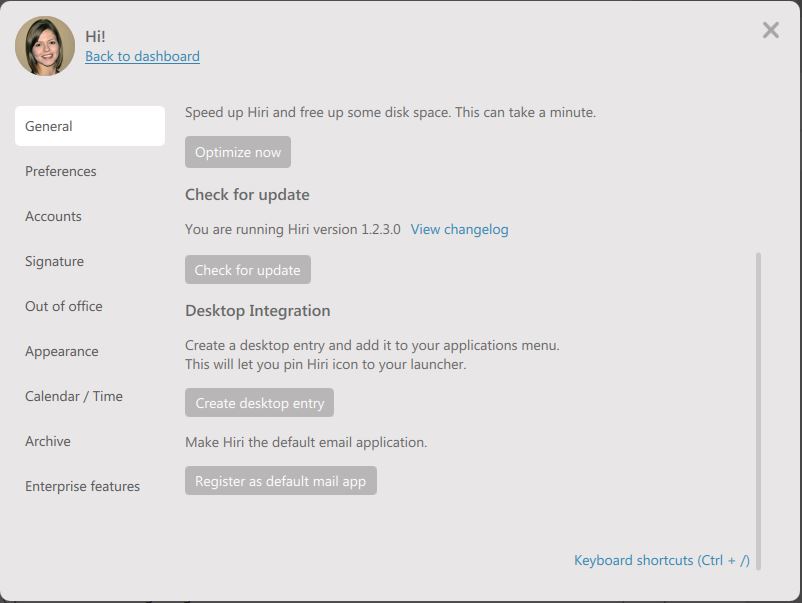The width and height of the screenshot is (802, 603).
Task: Click the user profile avatar photo
Action: click(x=45, y=46)
